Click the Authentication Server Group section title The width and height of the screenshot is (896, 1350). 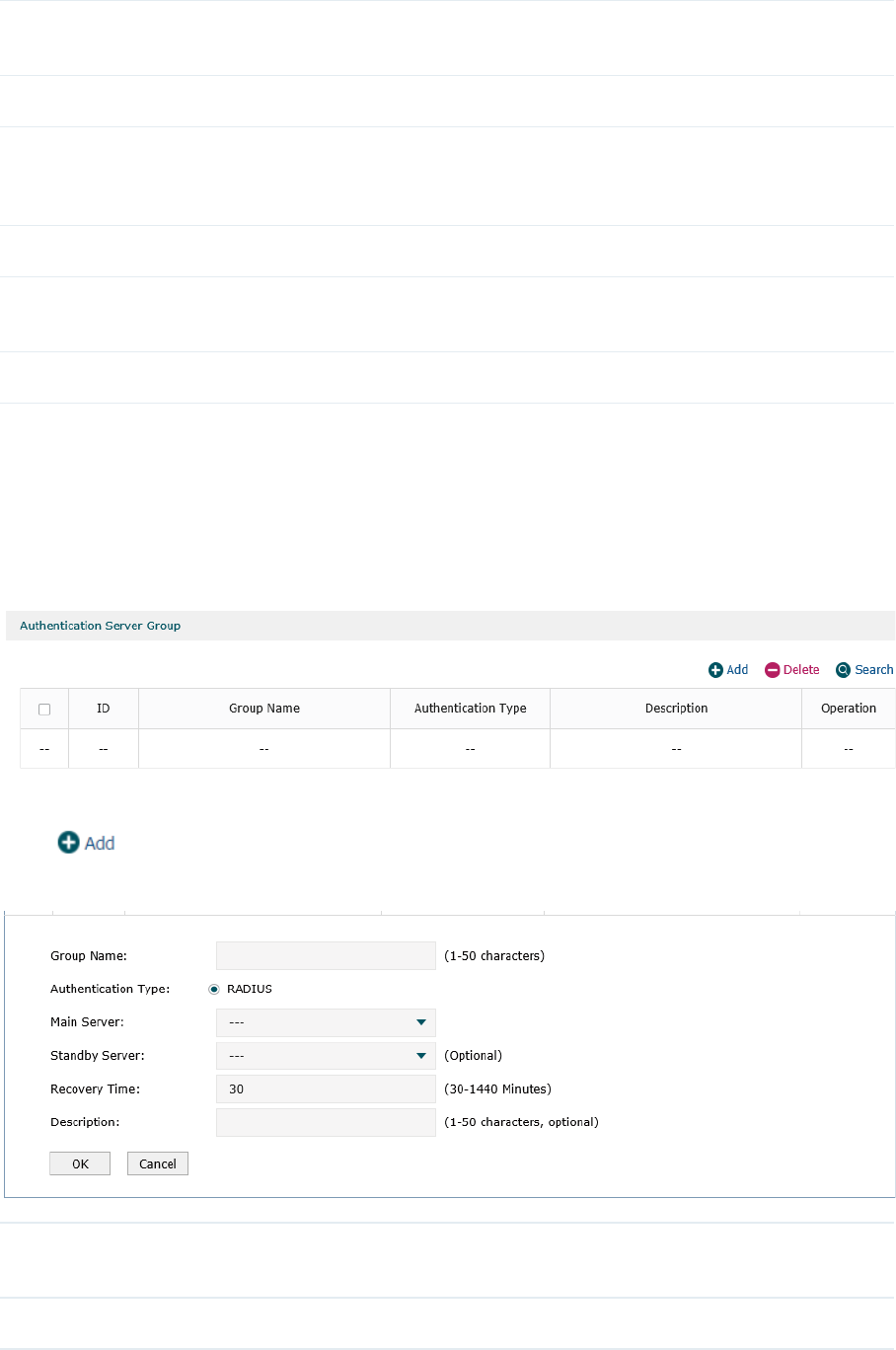(x=101, y=626)
